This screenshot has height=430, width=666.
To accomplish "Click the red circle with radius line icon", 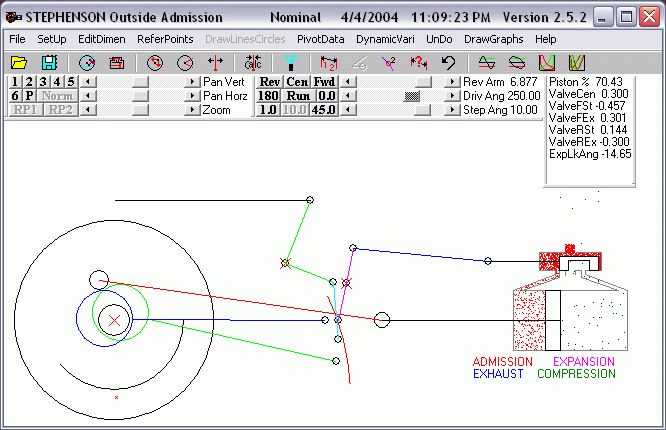I will click(185, 63).
